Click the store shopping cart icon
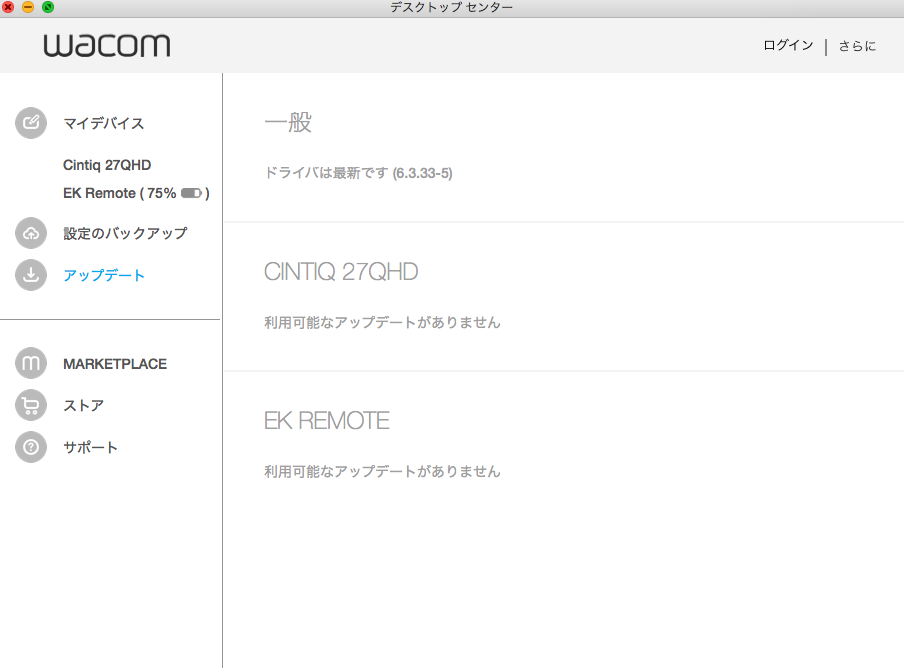Image resolution: width=904 pixels, height=668 pixels. pyautogui.click(x=31, y=405)
